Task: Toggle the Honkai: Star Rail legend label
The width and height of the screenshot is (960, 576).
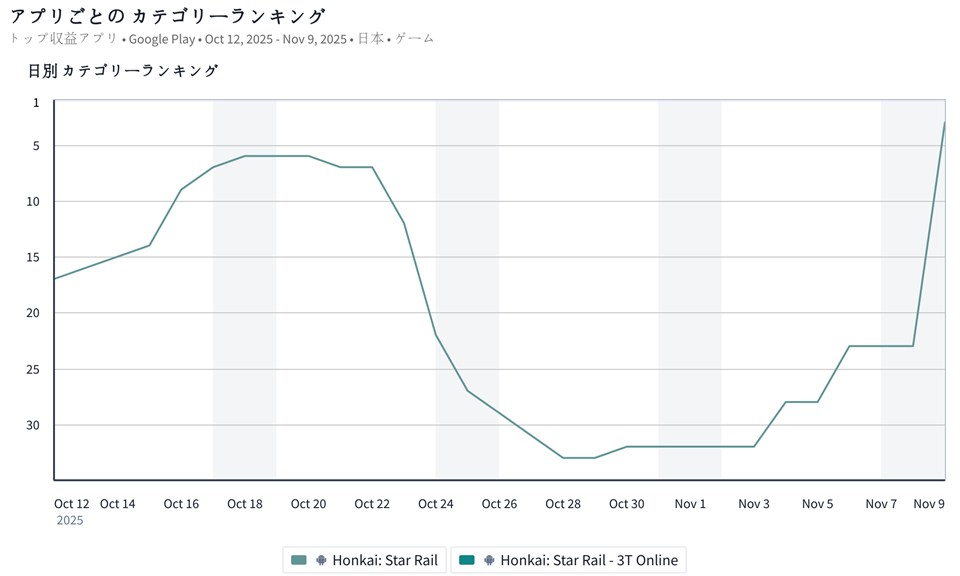Action: coord(384,560)
